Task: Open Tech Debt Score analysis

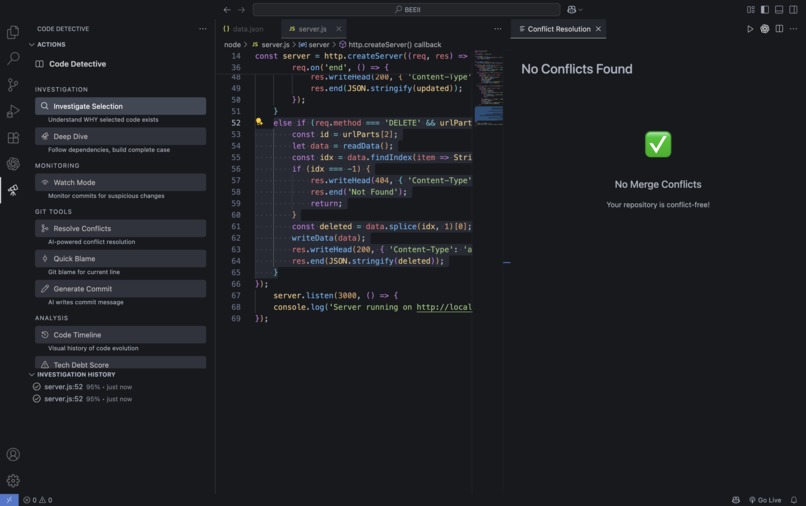Action: (x=120, y=363)
